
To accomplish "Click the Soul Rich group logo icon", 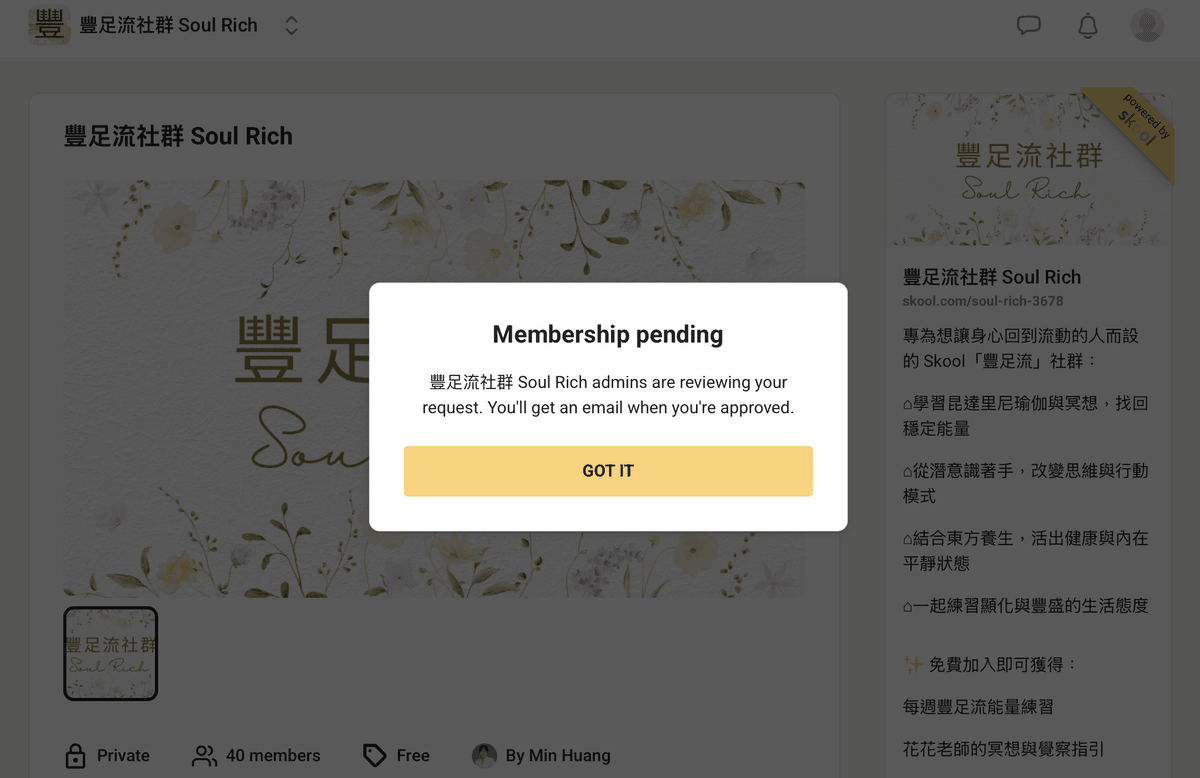I will tap(49, 26).
